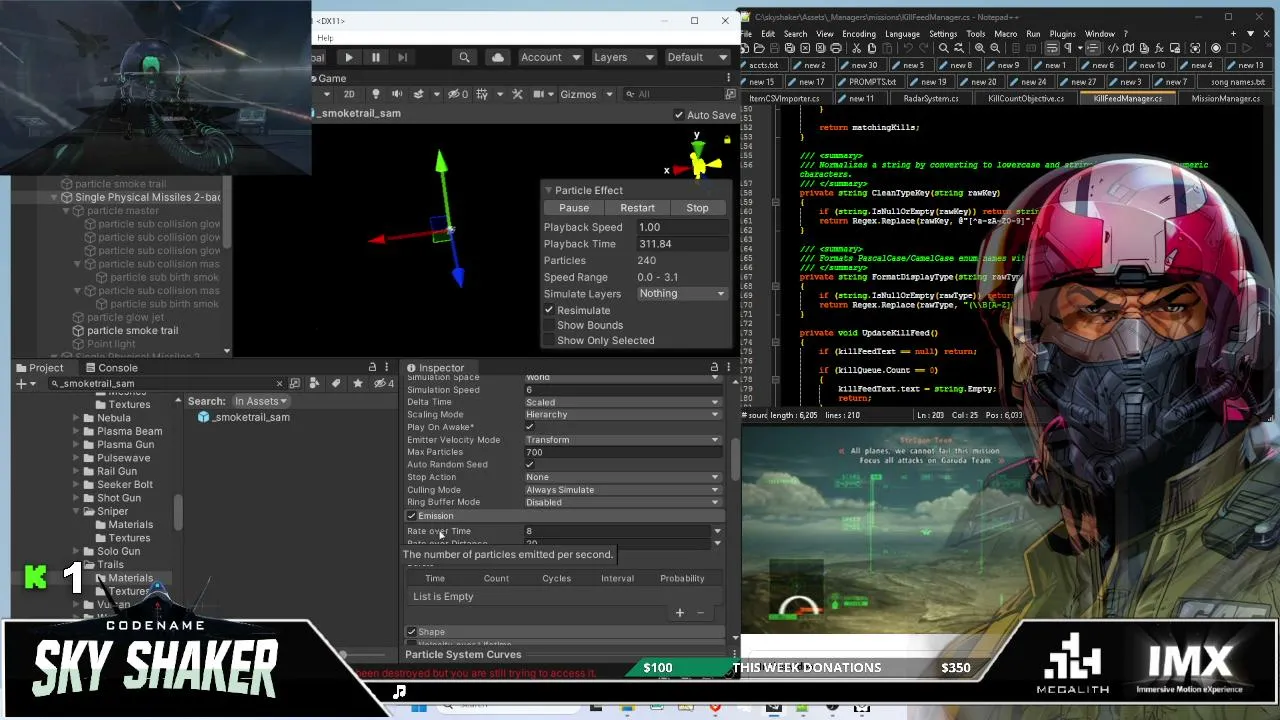Stop the Particle Effect simulation
The height and width of the screenshot is (720, 1280).
click(x=697, y=208)
